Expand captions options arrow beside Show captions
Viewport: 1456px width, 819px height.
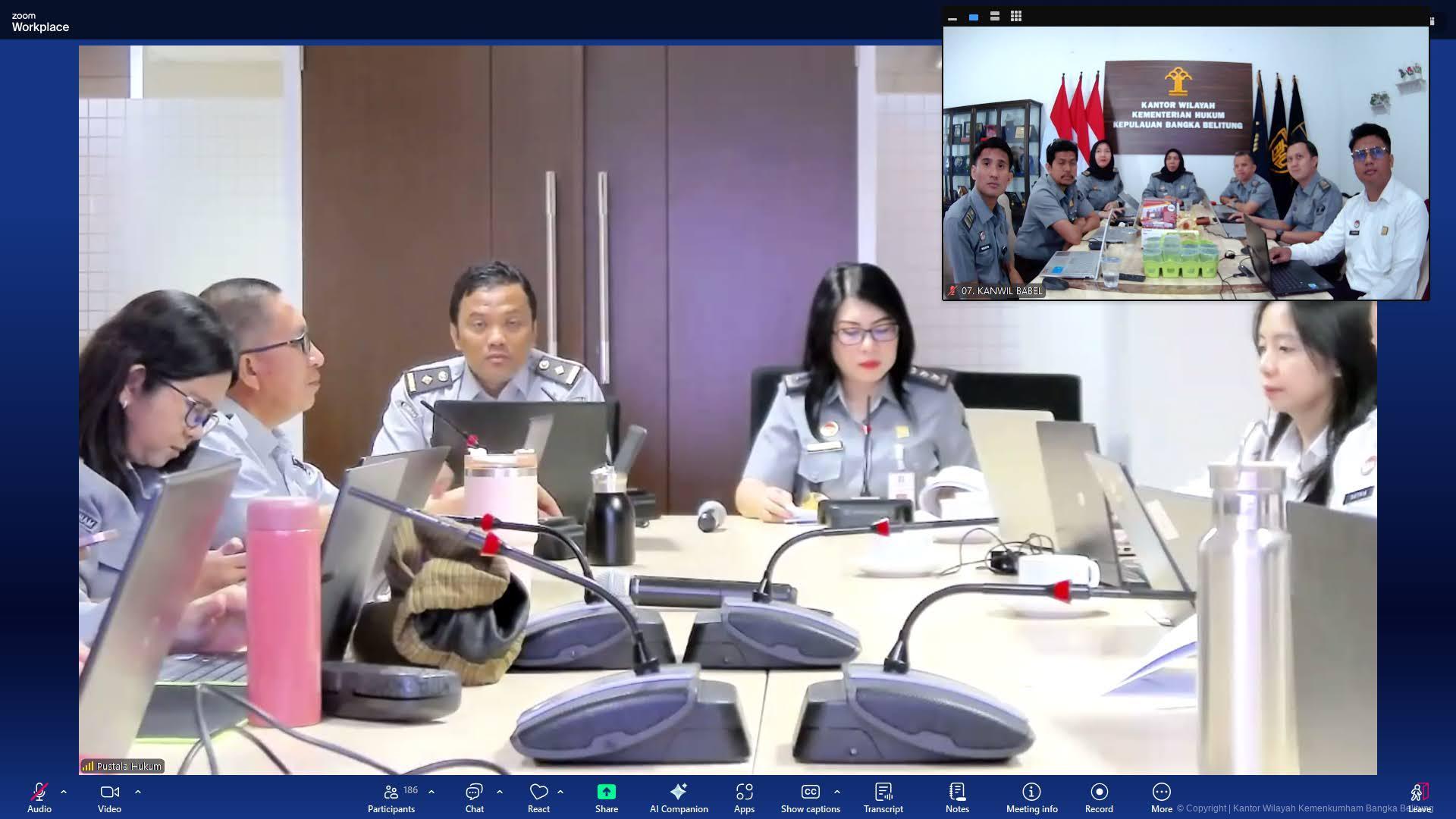click(x=837, y=791)
